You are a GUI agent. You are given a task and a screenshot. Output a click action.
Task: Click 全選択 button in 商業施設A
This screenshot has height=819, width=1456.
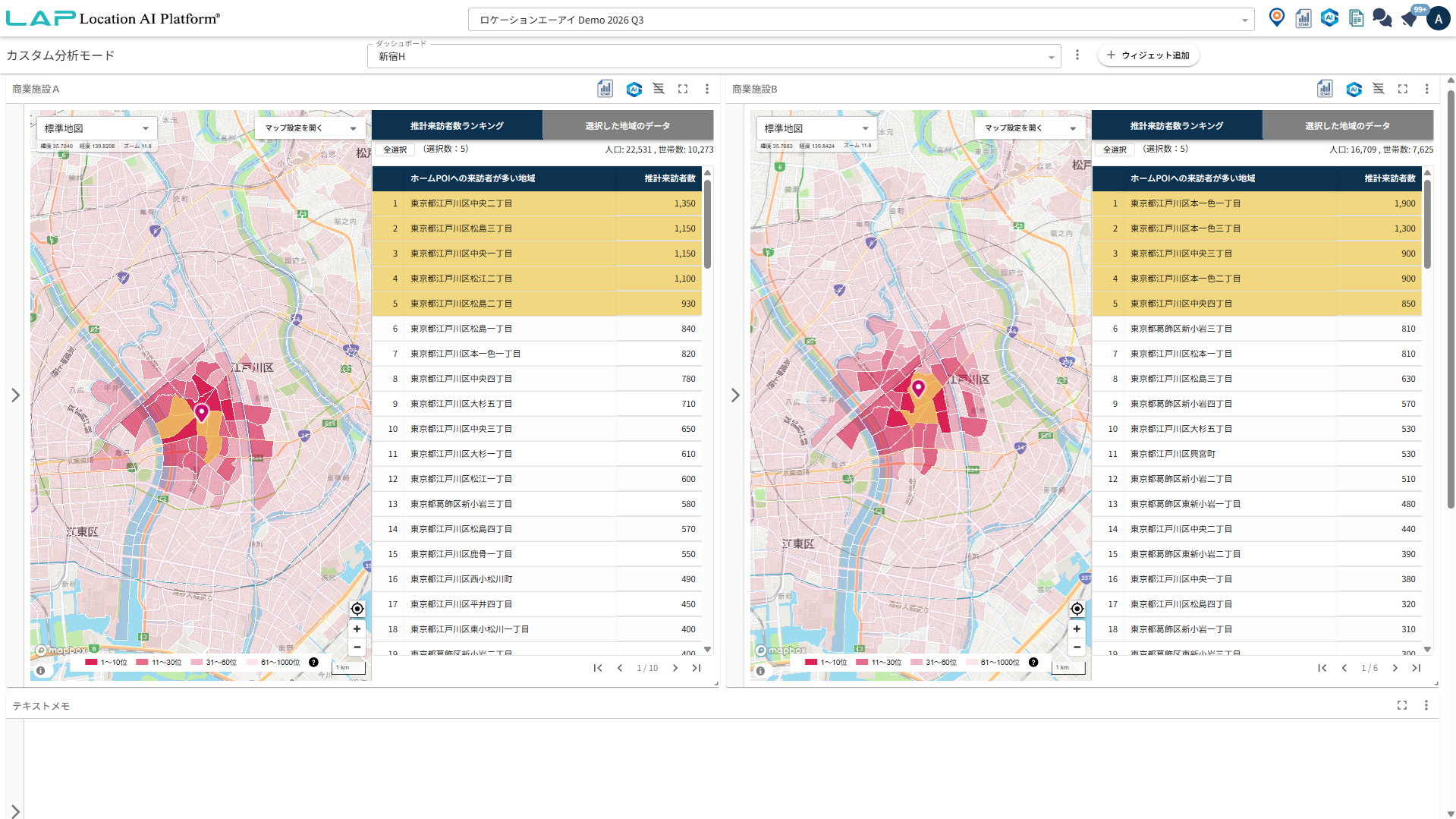tap(395, 150)
